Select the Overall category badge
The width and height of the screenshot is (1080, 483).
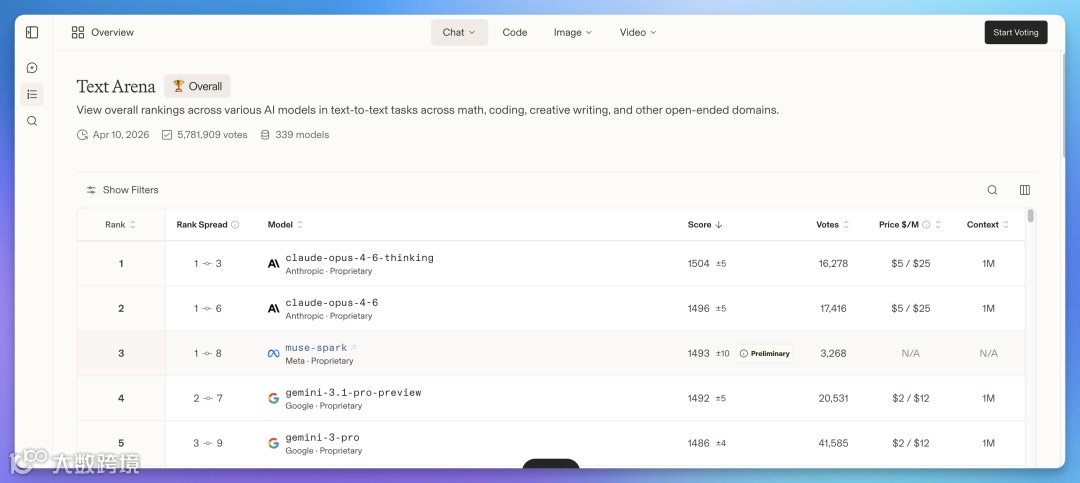(x=197, y=86)
